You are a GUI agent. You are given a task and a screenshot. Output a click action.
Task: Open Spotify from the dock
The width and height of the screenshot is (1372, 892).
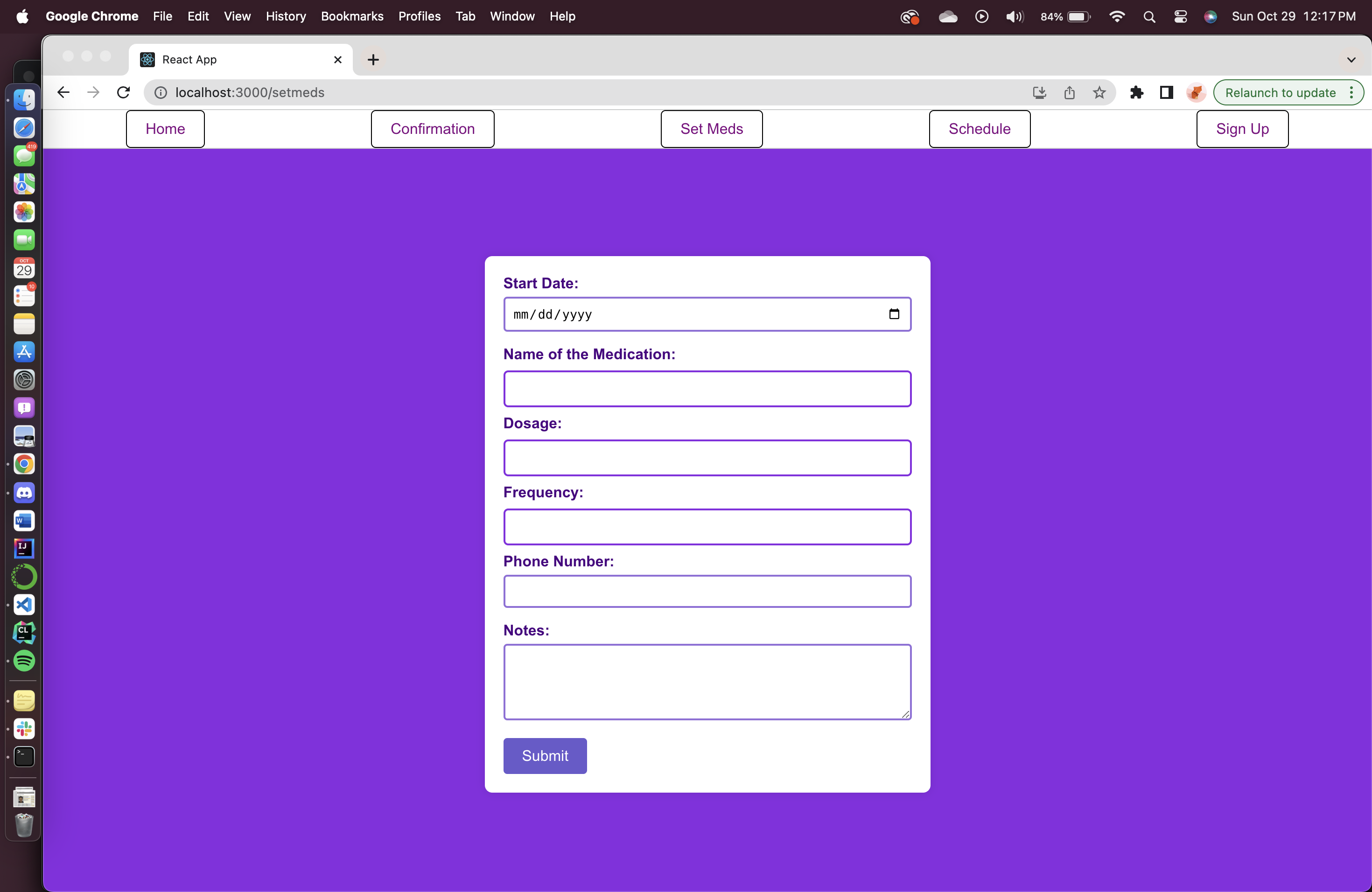[x=24, y=660]
